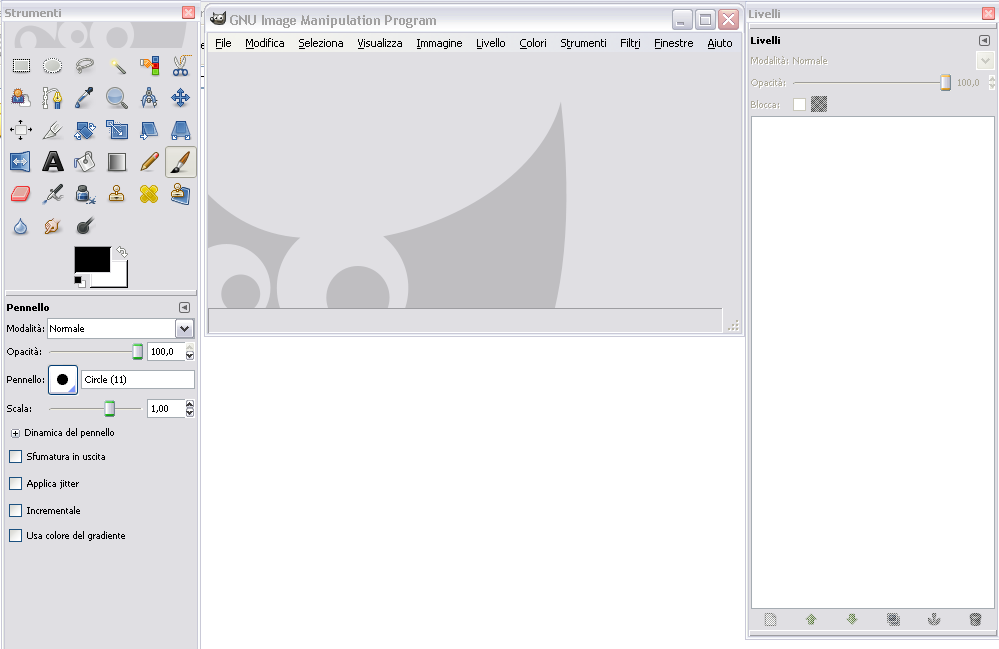Choose the Scale tool
The width and height of the screenshot is (999, 649).
(x=117, y=130)
